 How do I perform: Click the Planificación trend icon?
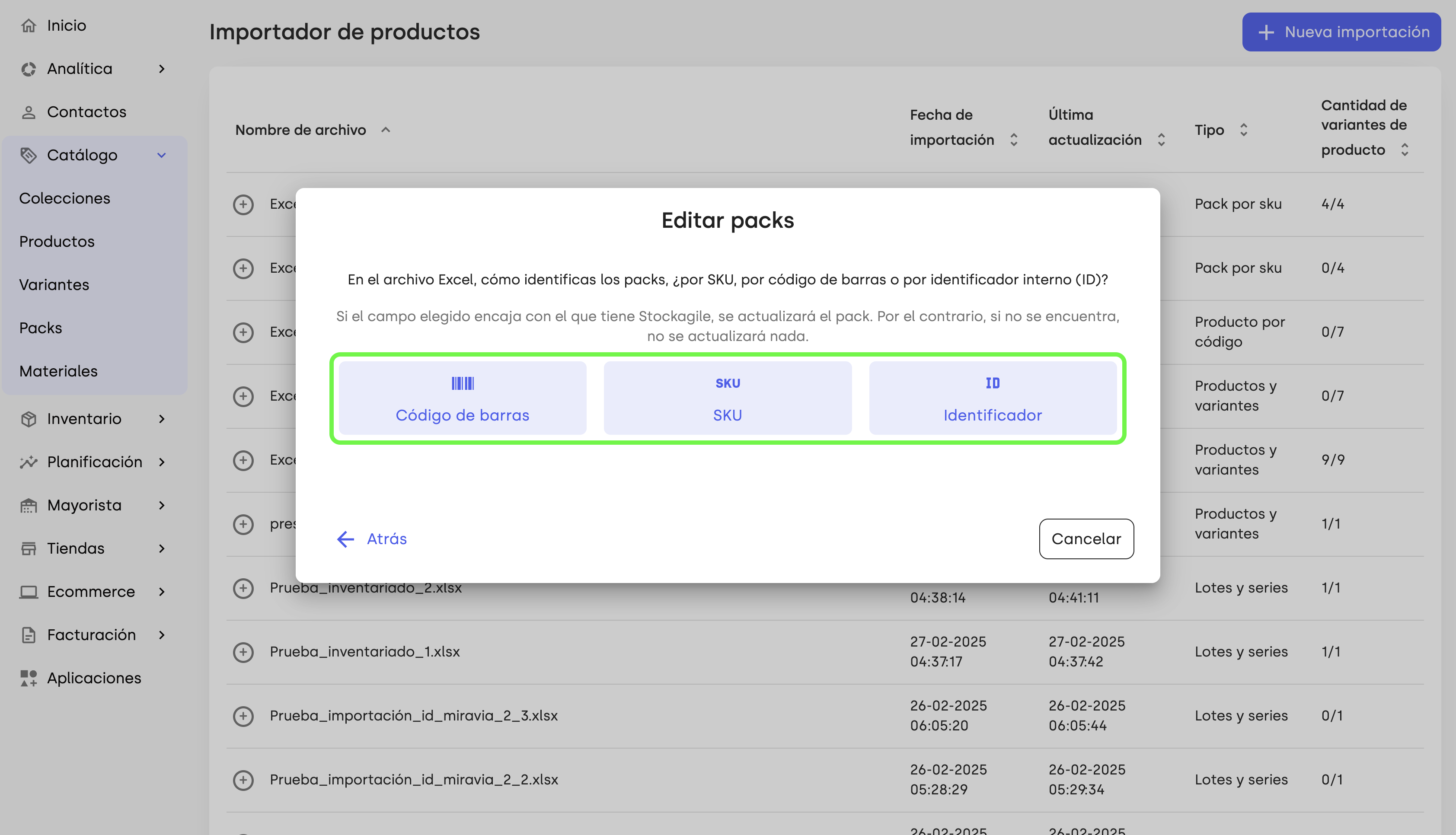pos(28,462)
